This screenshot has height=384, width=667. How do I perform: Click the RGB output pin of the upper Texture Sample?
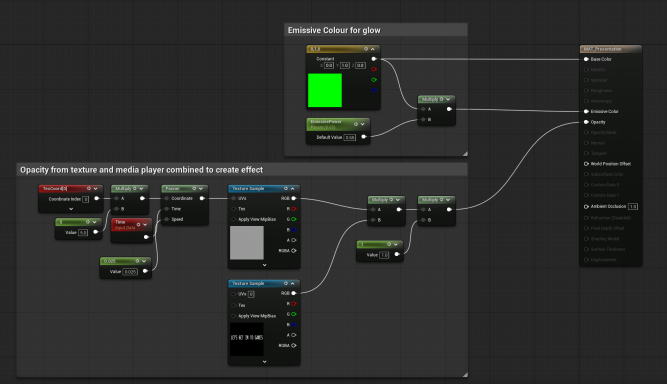click(x=294, y=198)
